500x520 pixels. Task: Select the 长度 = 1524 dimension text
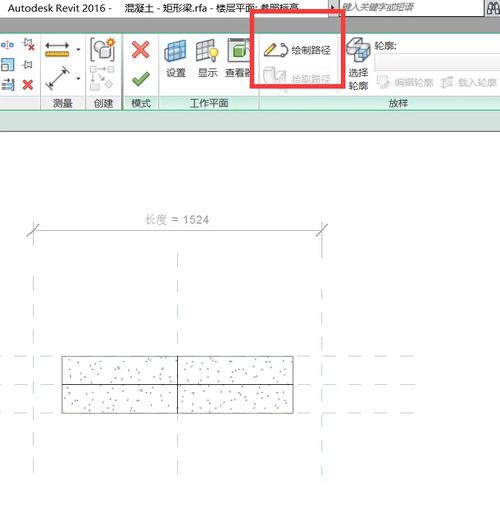tap(177, 220)
